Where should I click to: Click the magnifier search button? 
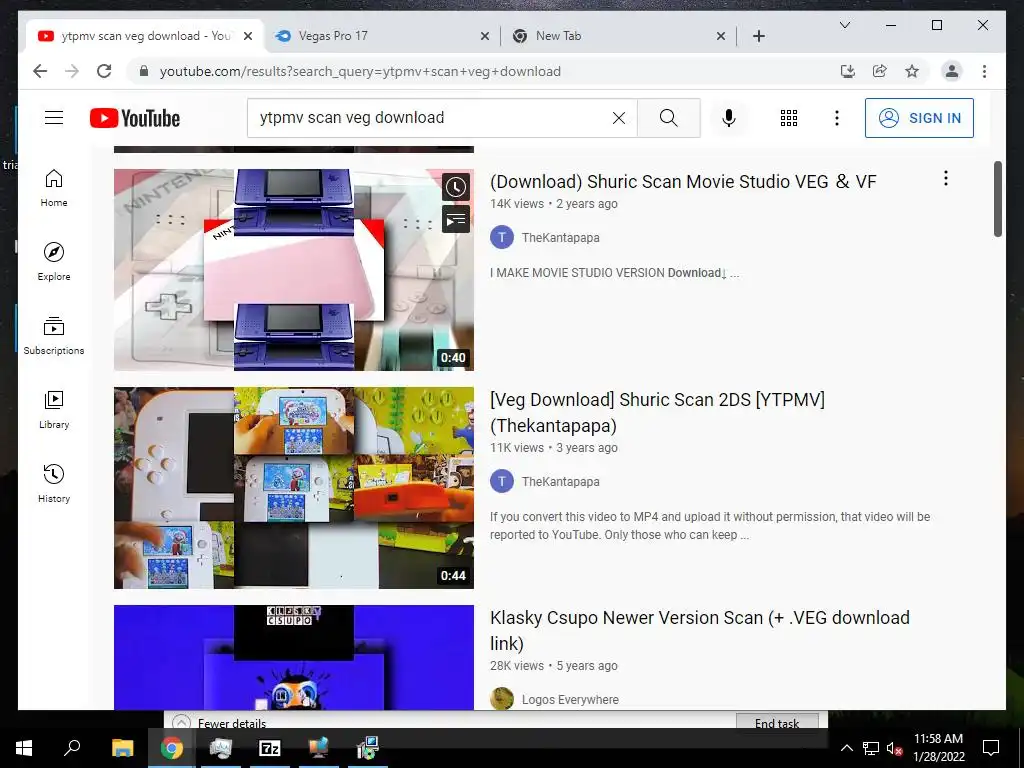coord(668,118)
